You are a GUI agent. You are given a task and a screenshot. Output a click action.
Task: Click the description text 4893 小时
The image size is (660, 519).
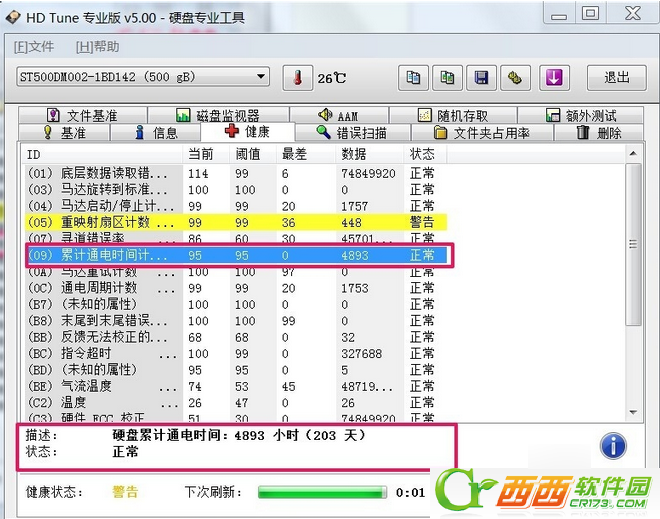(x=266, y=435)
